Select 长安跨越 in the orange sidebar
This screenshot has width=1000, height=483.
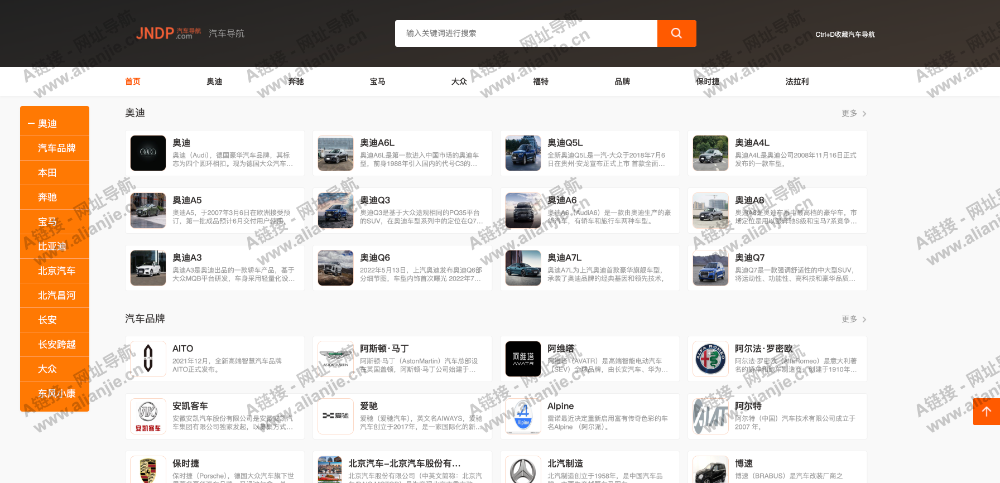click(x=57, y=345)
